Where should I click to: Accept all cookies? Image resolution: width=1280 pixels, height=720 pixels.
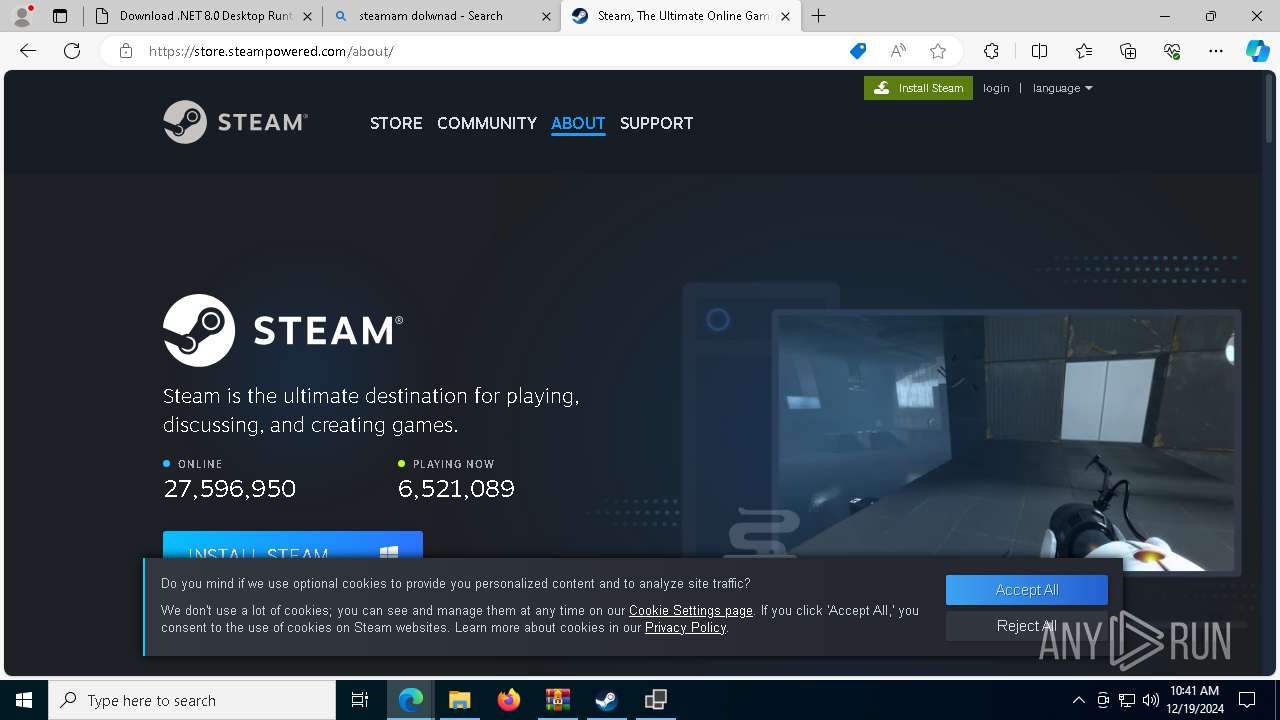pos(1027,590)
